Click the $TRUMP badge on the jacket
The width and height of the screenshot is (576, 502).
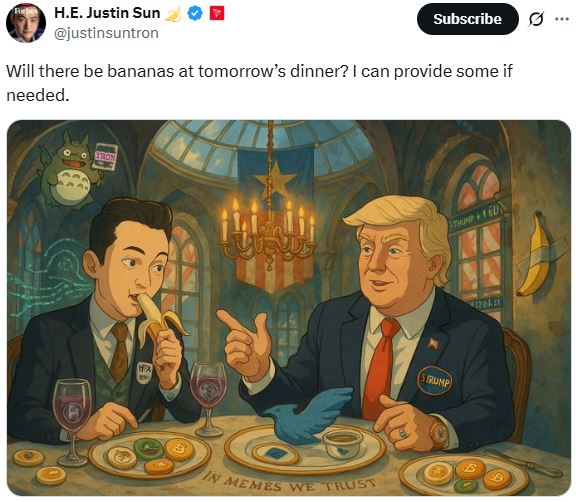click(435, 381)
